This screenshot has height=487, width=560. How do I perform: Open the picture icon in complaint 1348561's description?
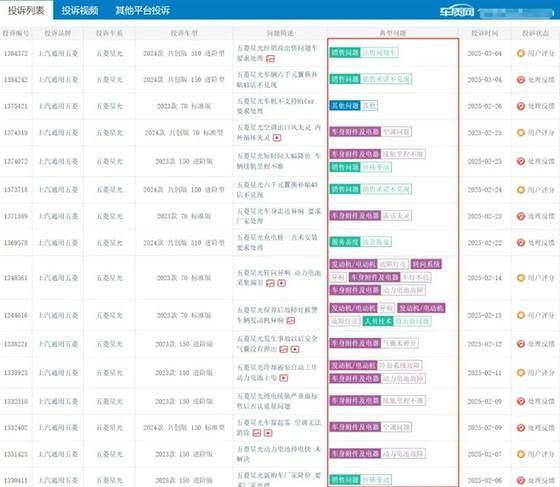point(270,283)
